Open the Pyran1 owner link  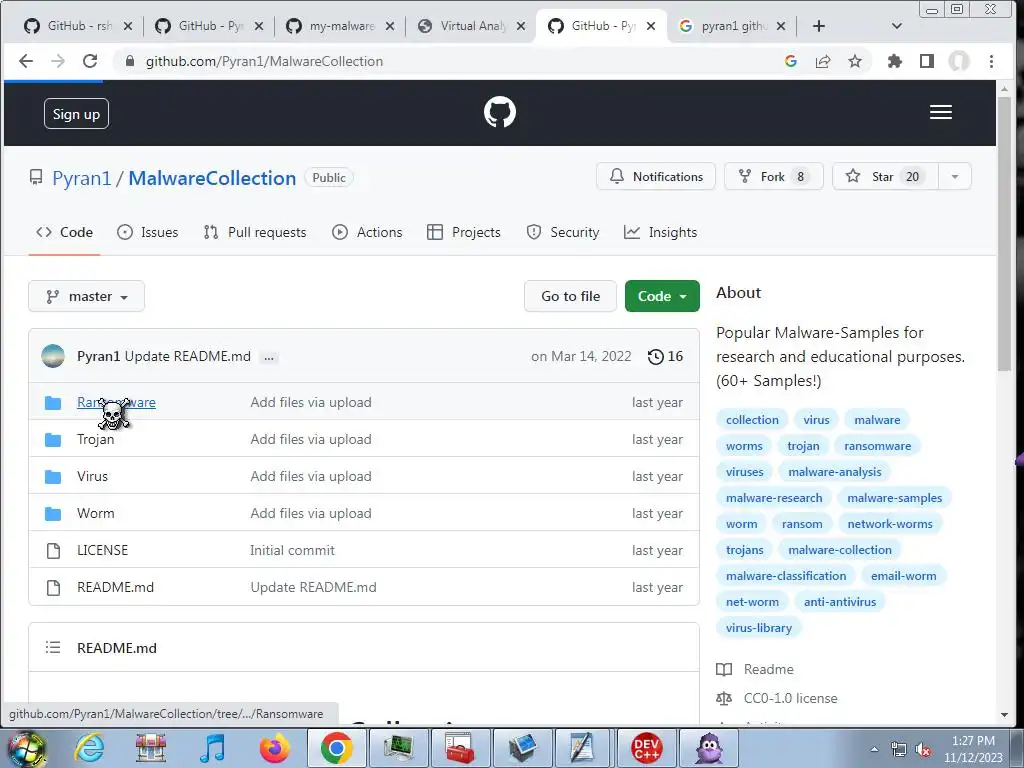pos(82,178)
